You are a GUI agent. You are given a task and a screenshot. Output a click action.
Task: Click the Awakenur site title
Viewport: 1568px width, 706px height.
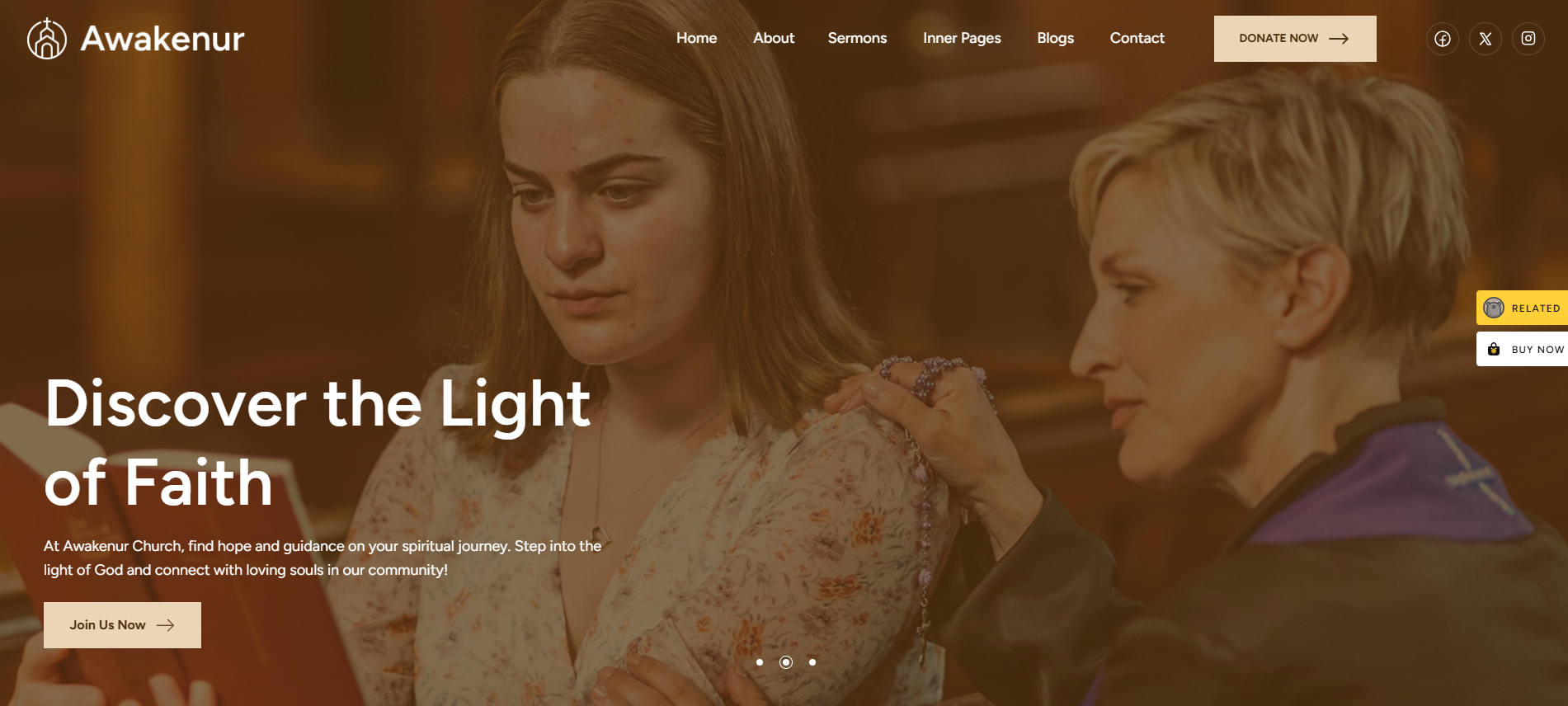point(162,39)
